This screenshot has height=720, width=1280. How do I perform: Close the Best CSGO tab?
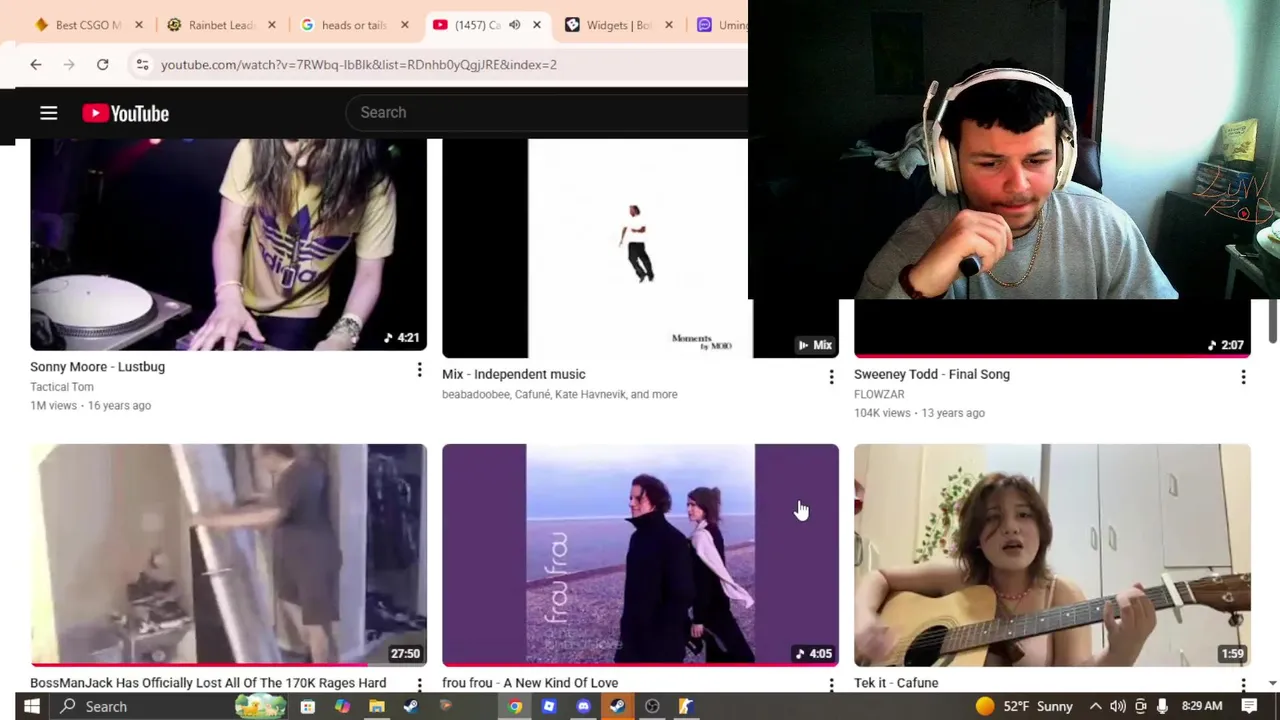coord(139,25)
